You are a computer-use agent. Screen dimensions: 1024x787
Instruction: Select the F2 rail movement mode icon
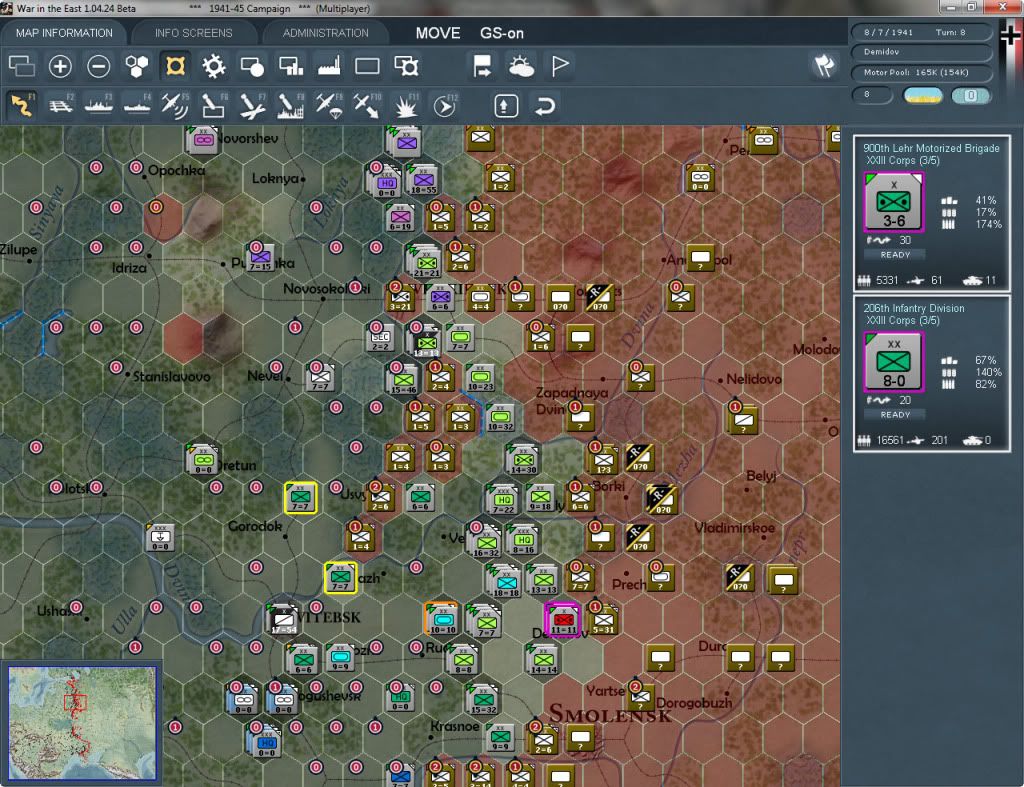point(61,105)
